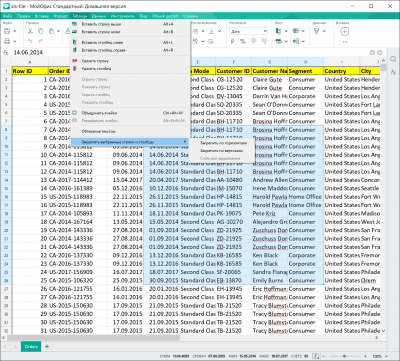This screenshot has width=400, height=361.
Task: Open the Файл menu
Action: click(x=7, y=16)
